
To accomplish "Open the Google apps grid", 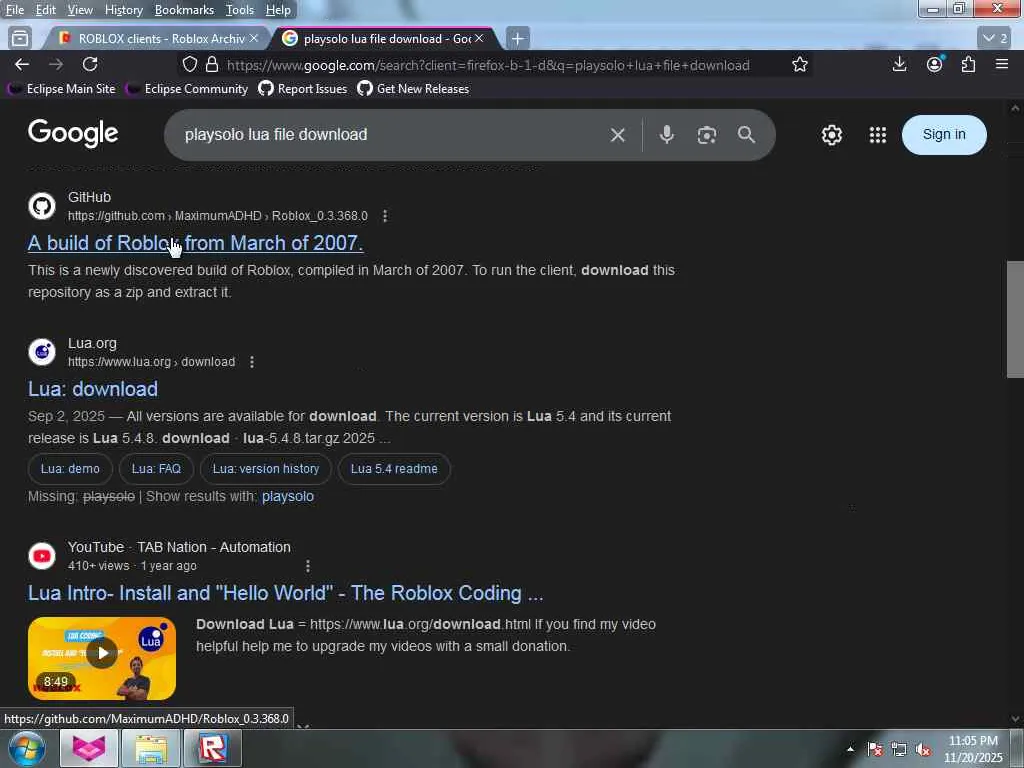I will point(878,135).
